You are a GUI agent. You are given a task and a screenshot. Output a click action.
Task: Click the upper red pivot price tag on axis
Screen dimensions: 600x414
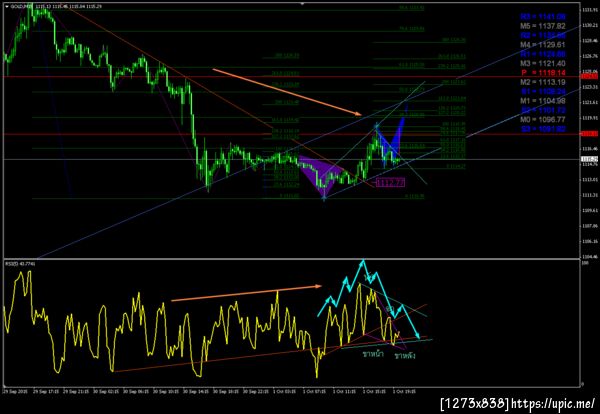(590, 77)
